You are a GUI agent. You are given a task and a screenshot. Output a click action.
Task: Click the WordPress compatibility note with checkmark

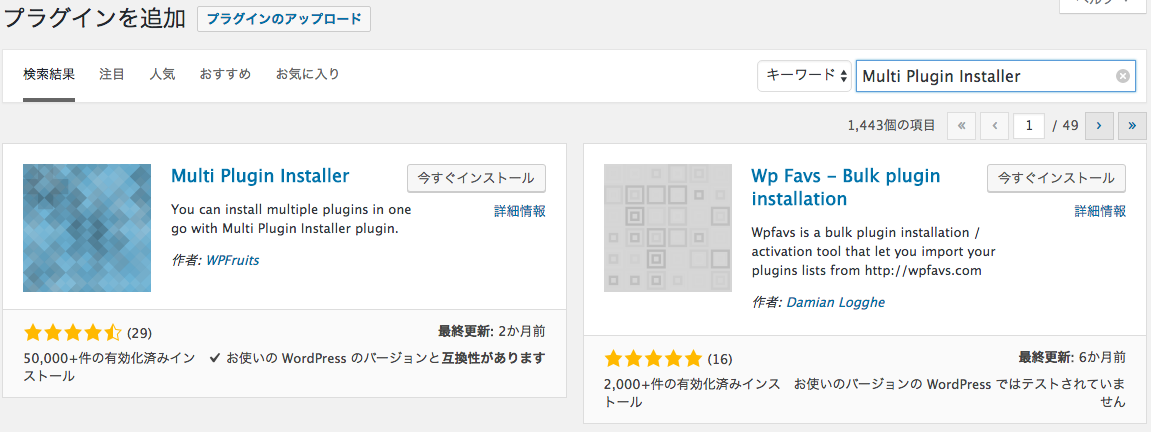[x=378, y=359]
